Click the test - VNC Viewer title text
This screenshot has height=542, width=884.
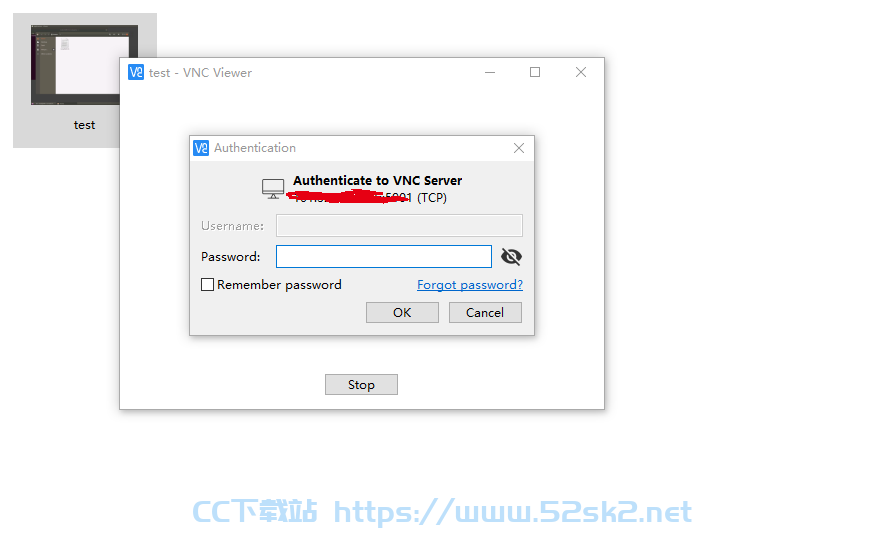[200, 73]
